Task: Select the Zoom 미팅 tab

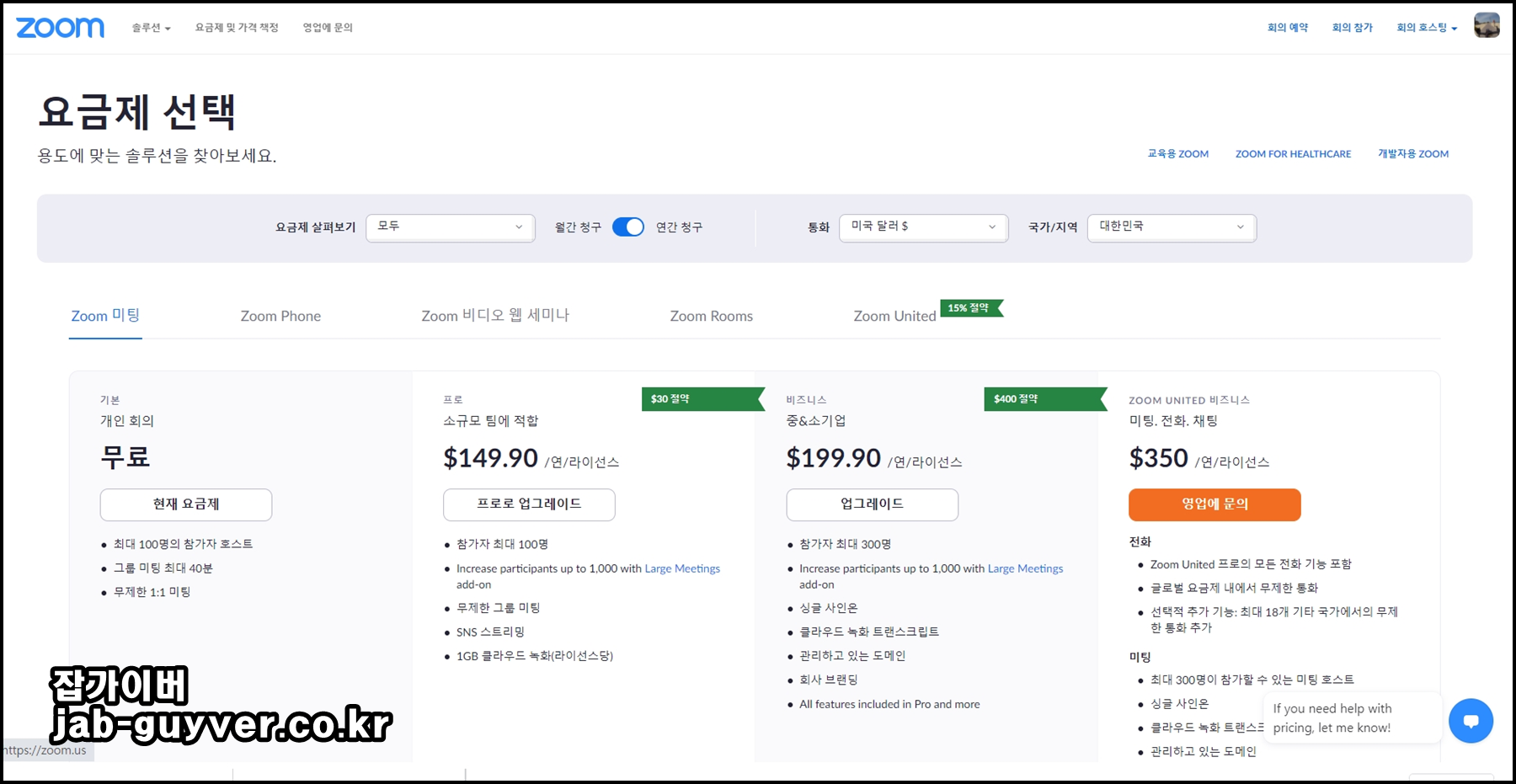Action: [x=105, y=316]
